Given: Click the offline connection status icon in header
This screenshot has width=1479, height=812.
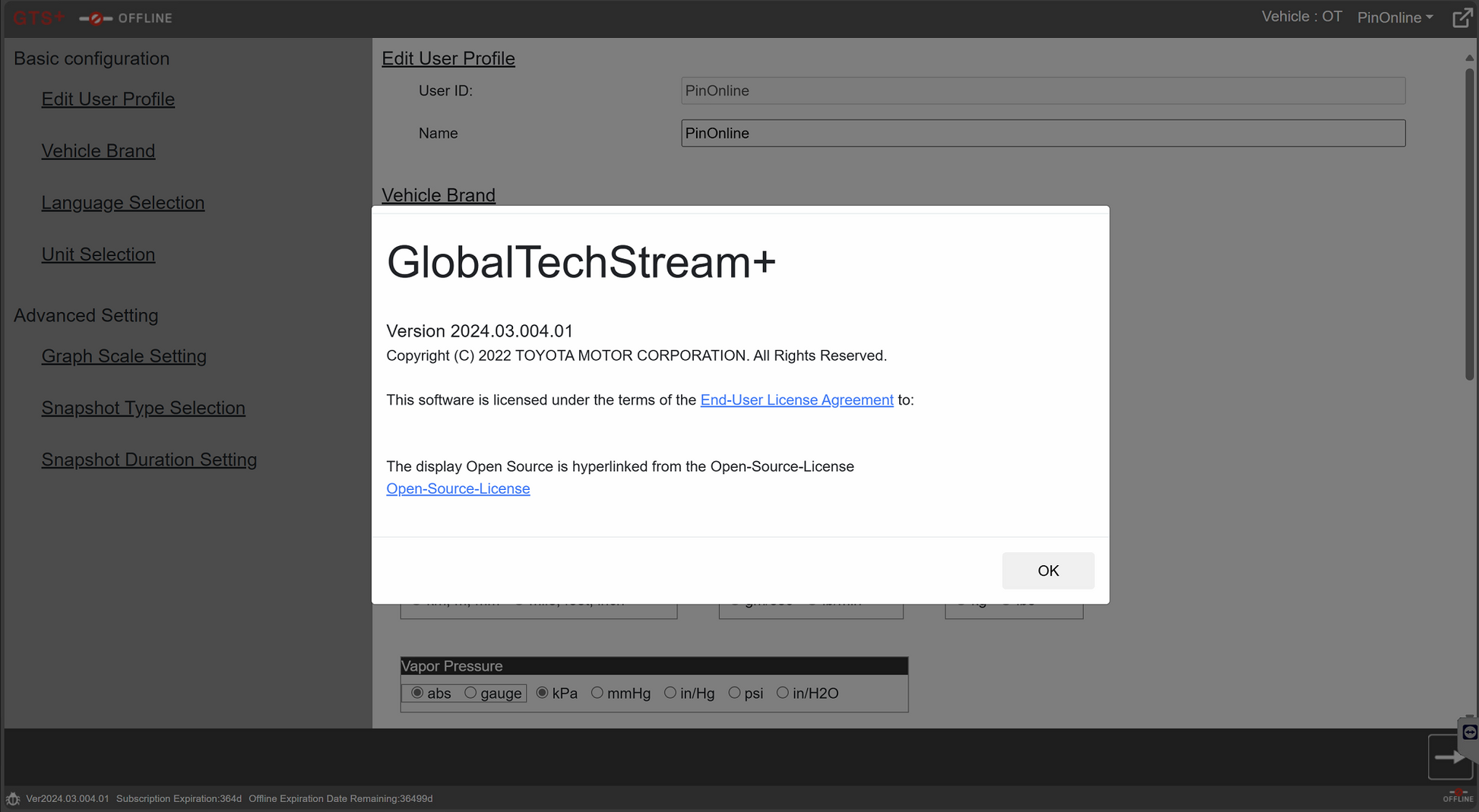Looking at the screenshot, I should coord(96,18).
